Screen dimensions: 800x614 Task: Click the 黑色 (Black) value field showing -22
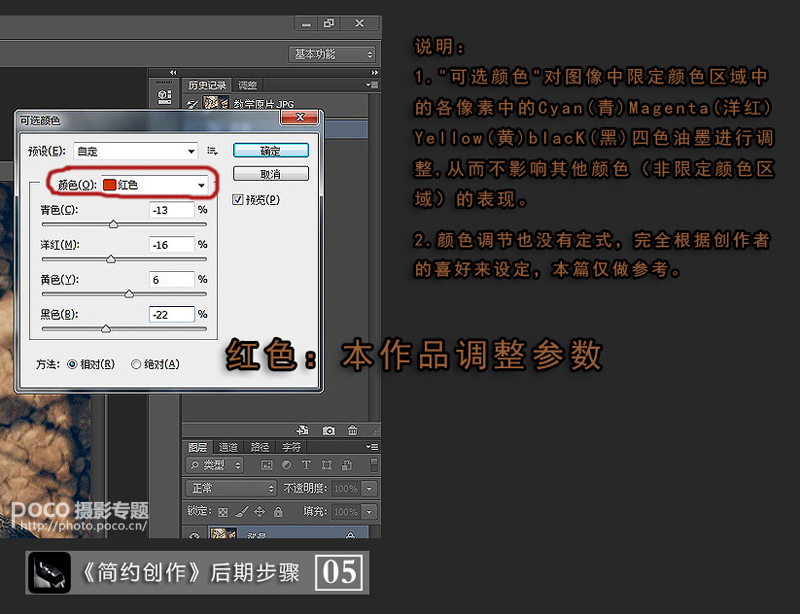[x=172, y=314]
